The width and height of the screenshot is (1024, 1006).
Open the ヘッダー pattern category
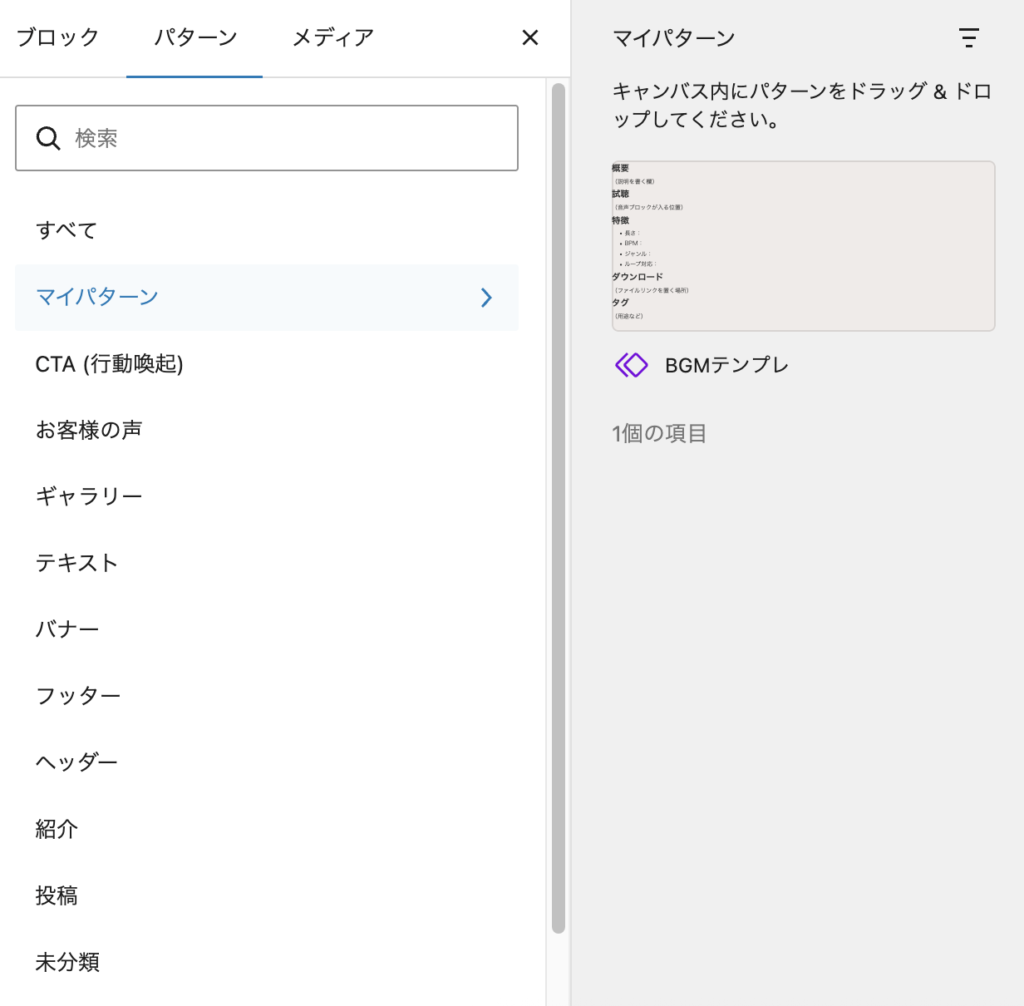[77, 762]
